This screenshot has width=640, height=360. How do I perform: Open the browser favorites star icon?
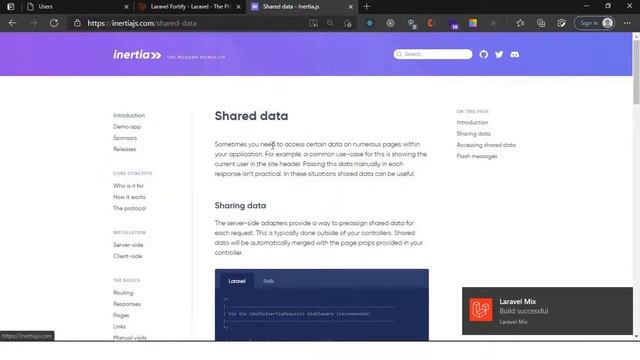coord(520,23)
